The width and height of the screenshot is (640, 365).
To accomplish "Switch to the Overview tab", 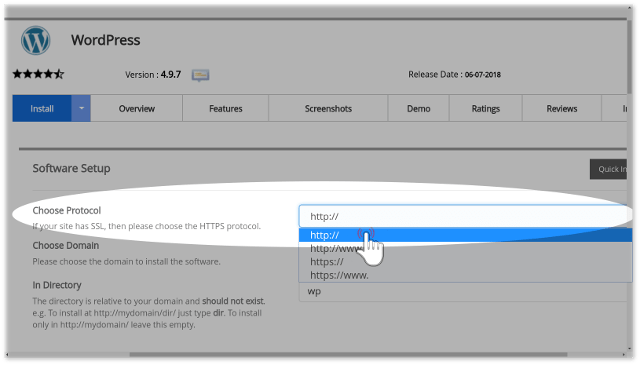I will [x=137, y=109].
